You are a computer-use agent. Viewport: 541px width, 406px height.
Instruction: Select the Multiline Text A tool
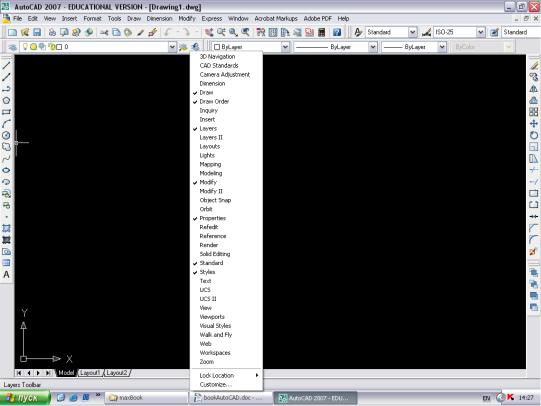pos(6,275)
